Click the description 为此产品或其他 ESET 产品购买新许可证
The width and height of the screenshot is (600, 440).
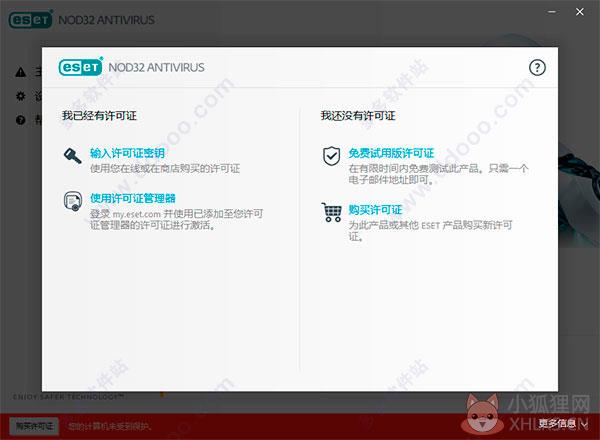(430, 231)
